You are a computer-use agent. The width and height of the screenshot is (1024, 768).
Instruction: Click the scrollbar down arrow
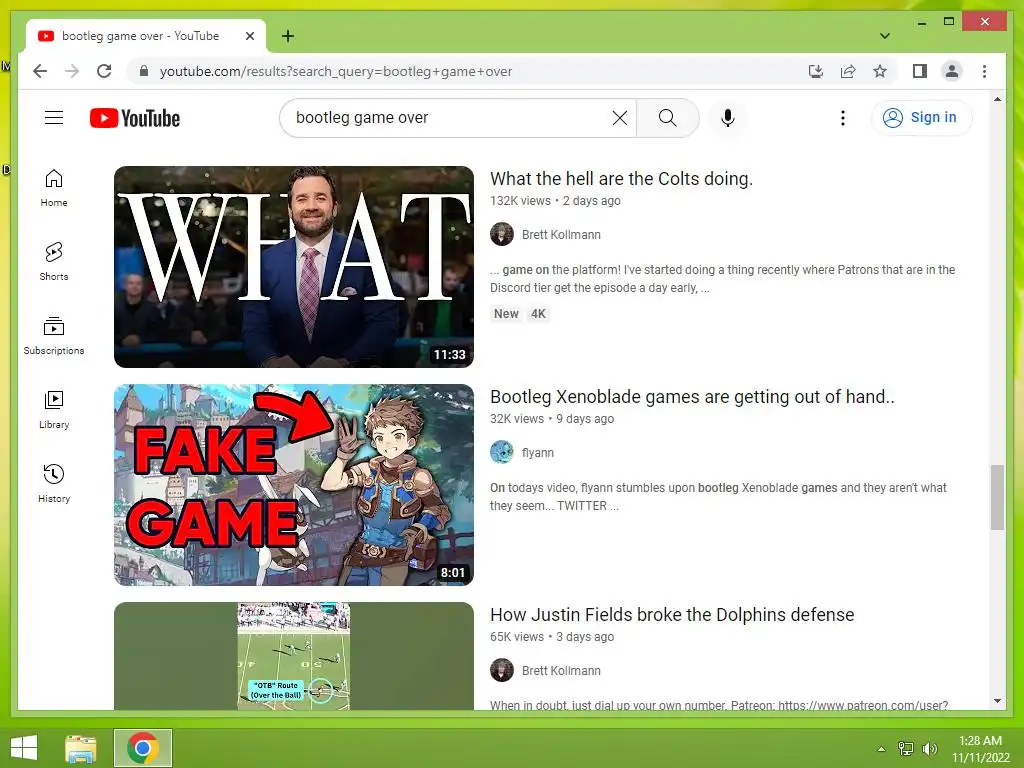coord(997,701)
